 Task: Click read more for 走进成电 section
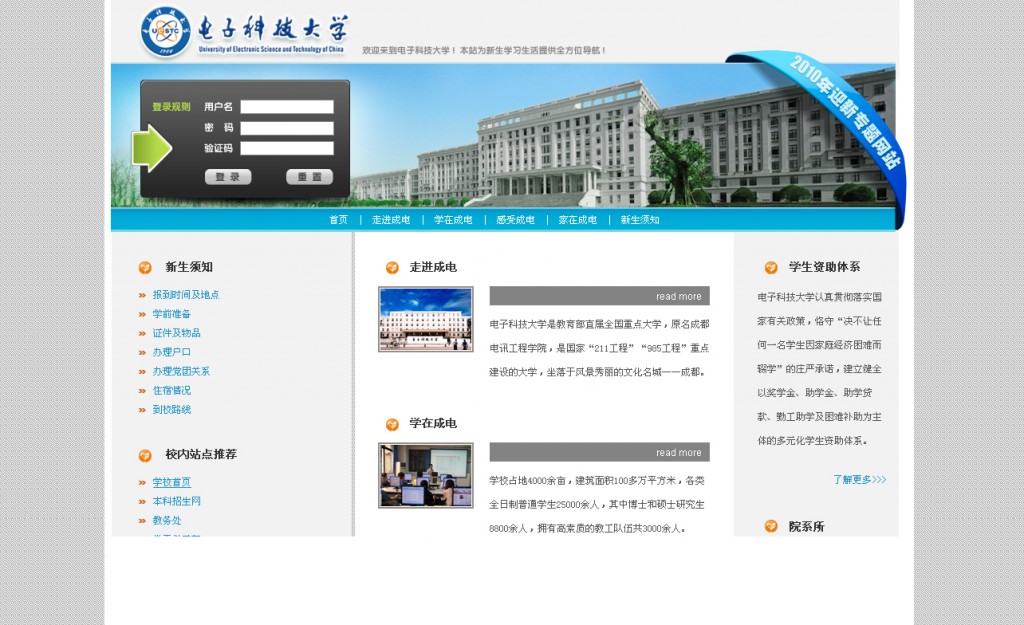click(x=679, y=296)
